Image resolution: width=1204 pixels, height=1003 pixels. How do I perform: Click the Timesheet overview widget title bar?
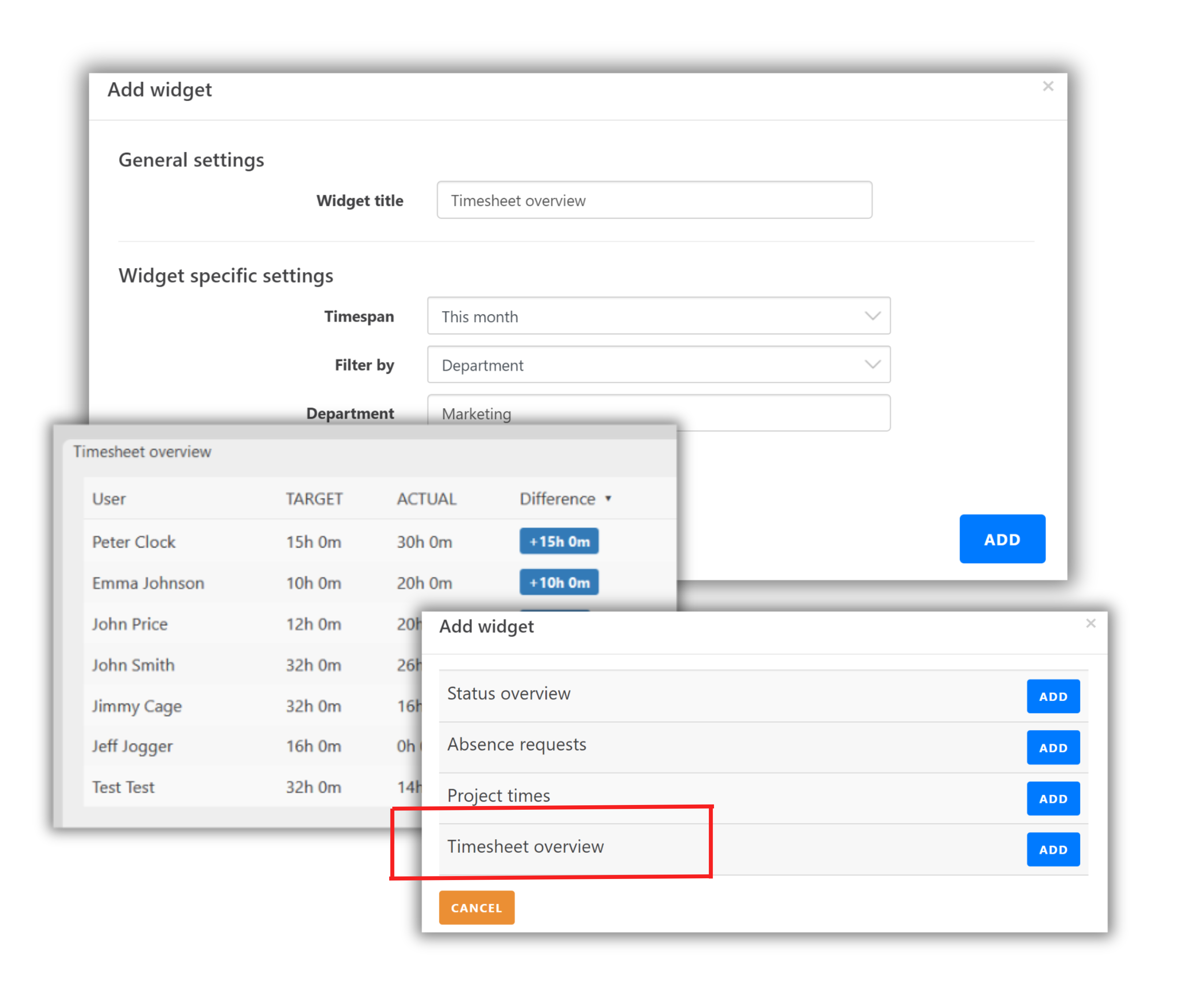point(142,452)
